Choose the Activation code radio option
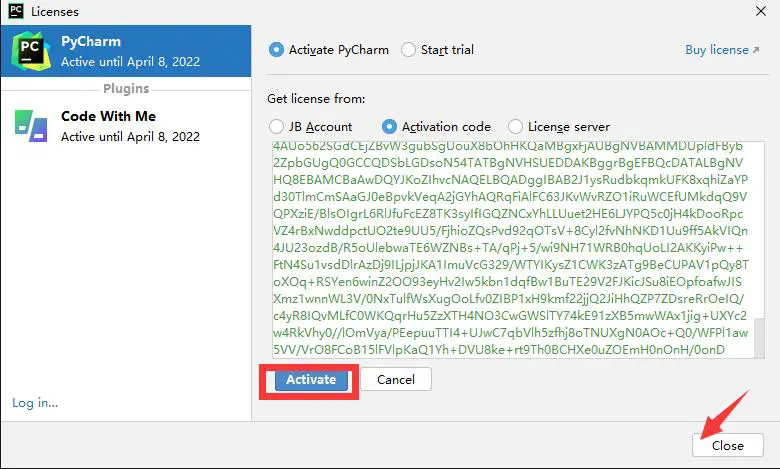The height and width of the screenshot is (469, 780). 389,127
